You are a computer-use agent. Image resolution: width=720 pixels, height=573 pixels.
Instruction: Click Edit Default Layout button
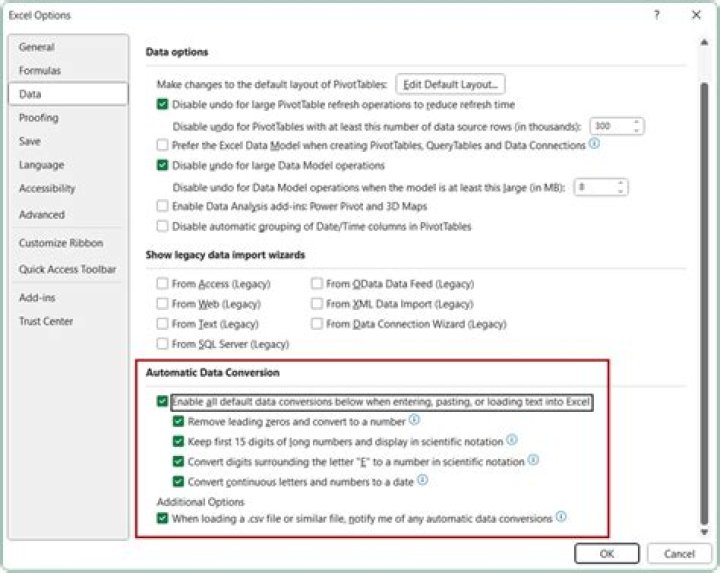[450, 84]
